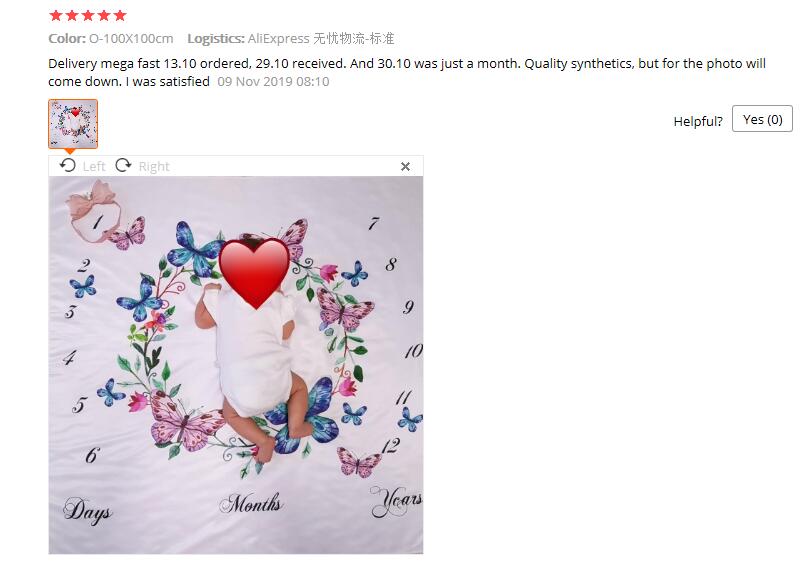The image size is (800, 572).
Task: Click the "Left" rotate label
Action: [94, 166]
